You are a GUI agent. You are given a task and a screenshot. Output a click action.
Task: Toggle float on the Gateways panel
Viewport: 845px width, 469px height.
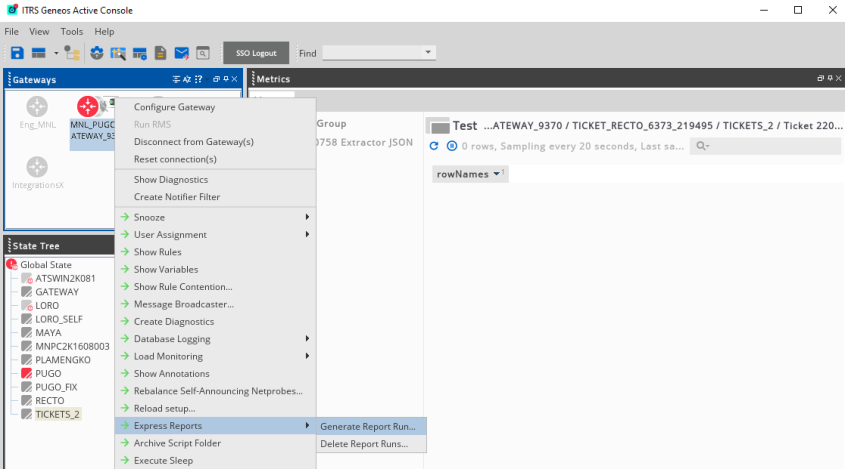(216, 79)
